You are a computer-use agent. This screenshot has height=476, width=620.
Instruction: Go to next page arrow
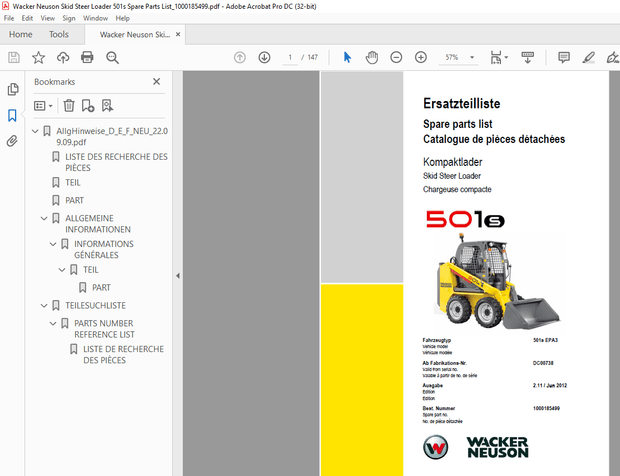264,58
